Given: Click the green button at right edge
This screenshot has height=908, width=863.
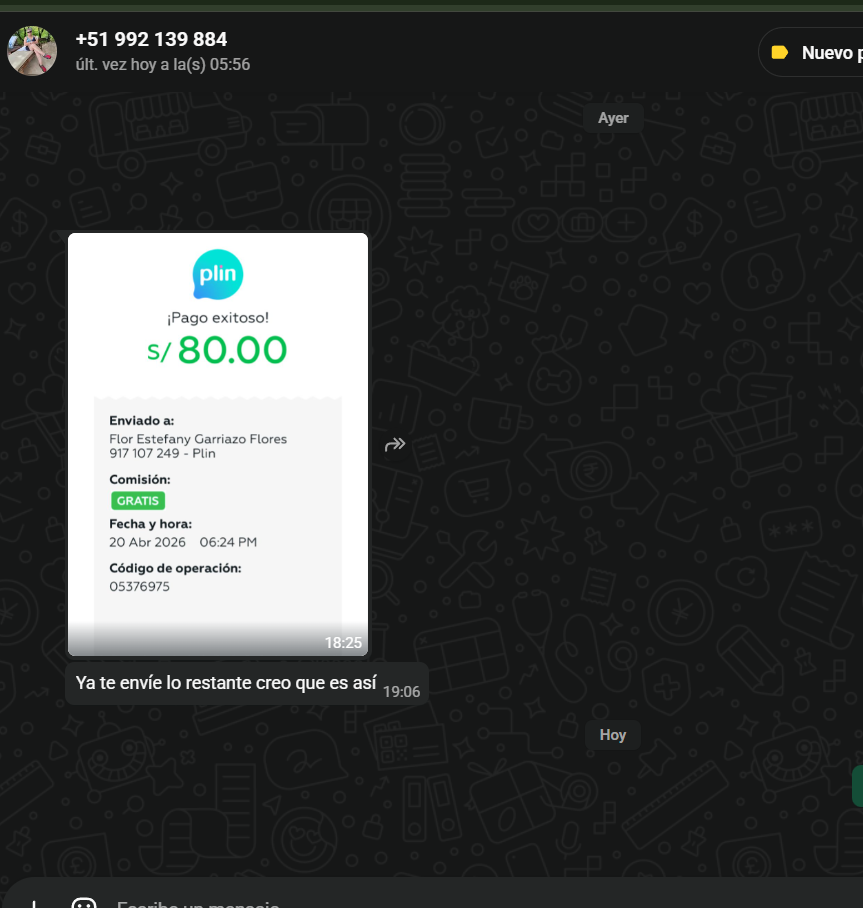Looking at the screenshot, I should click(x=857, y=786).
